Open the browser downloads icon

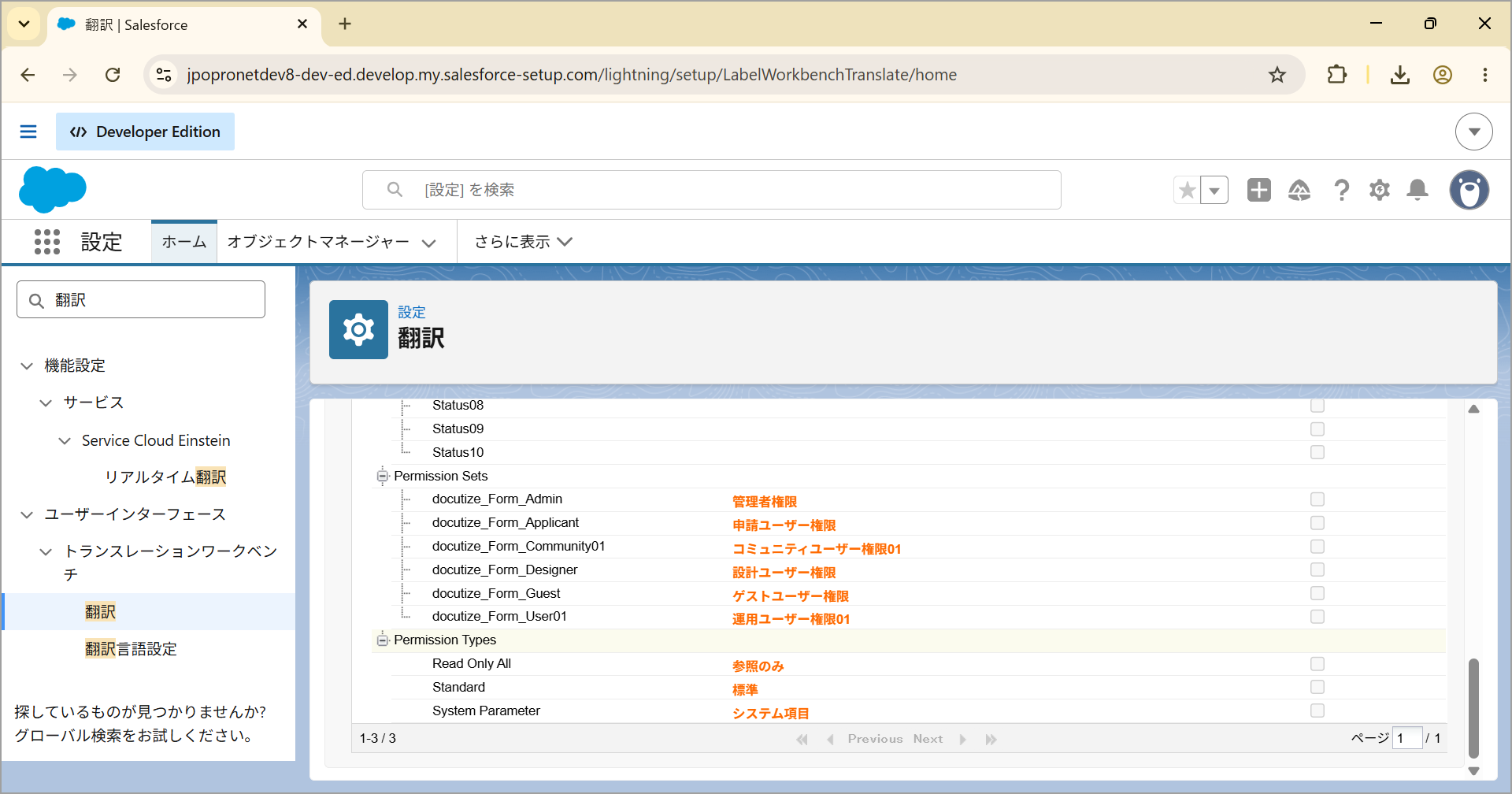click(1399, 75)
